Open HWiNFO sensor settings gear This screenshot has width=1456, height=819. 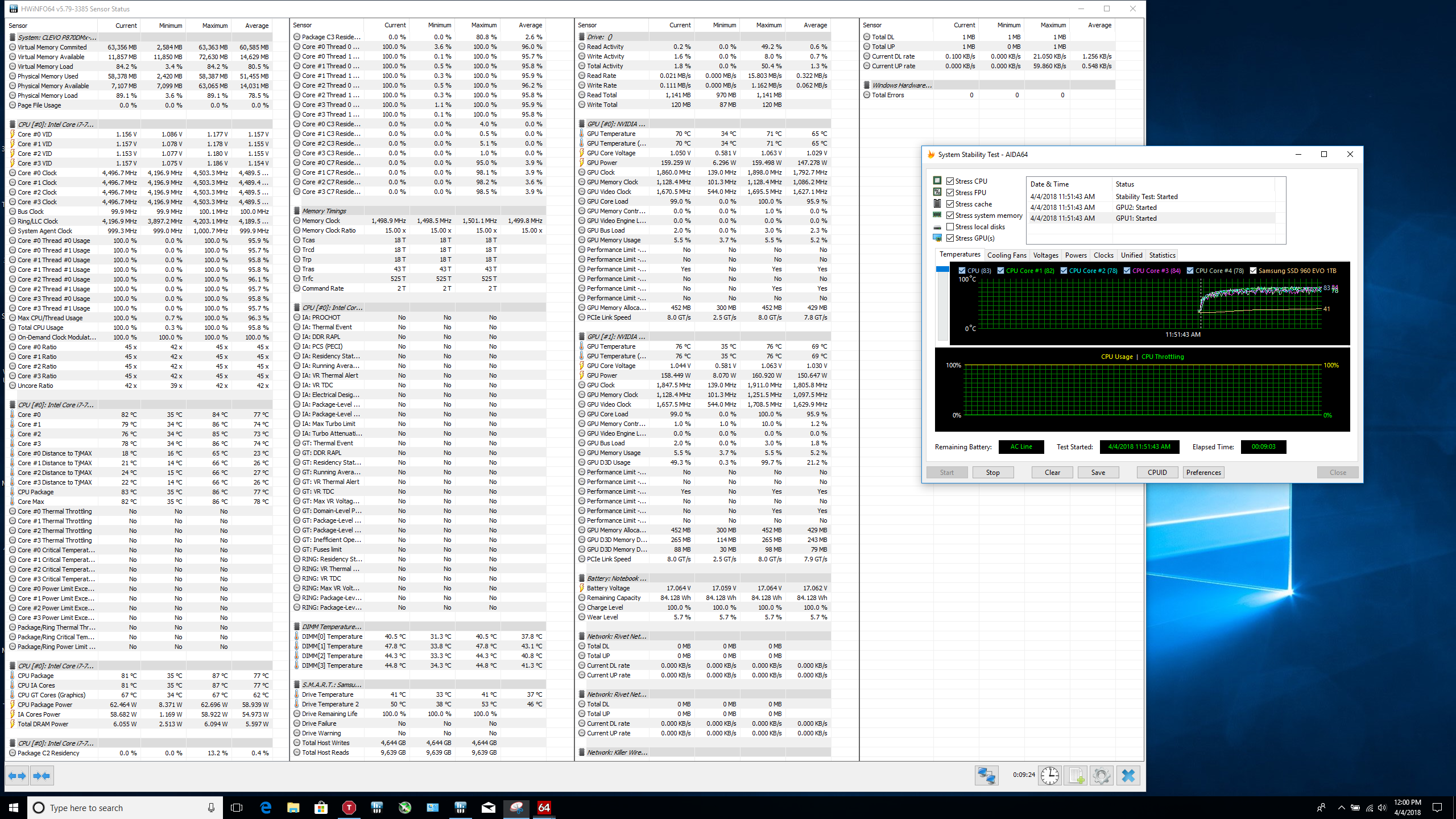pyautogui.click(x=1101, y=775)
